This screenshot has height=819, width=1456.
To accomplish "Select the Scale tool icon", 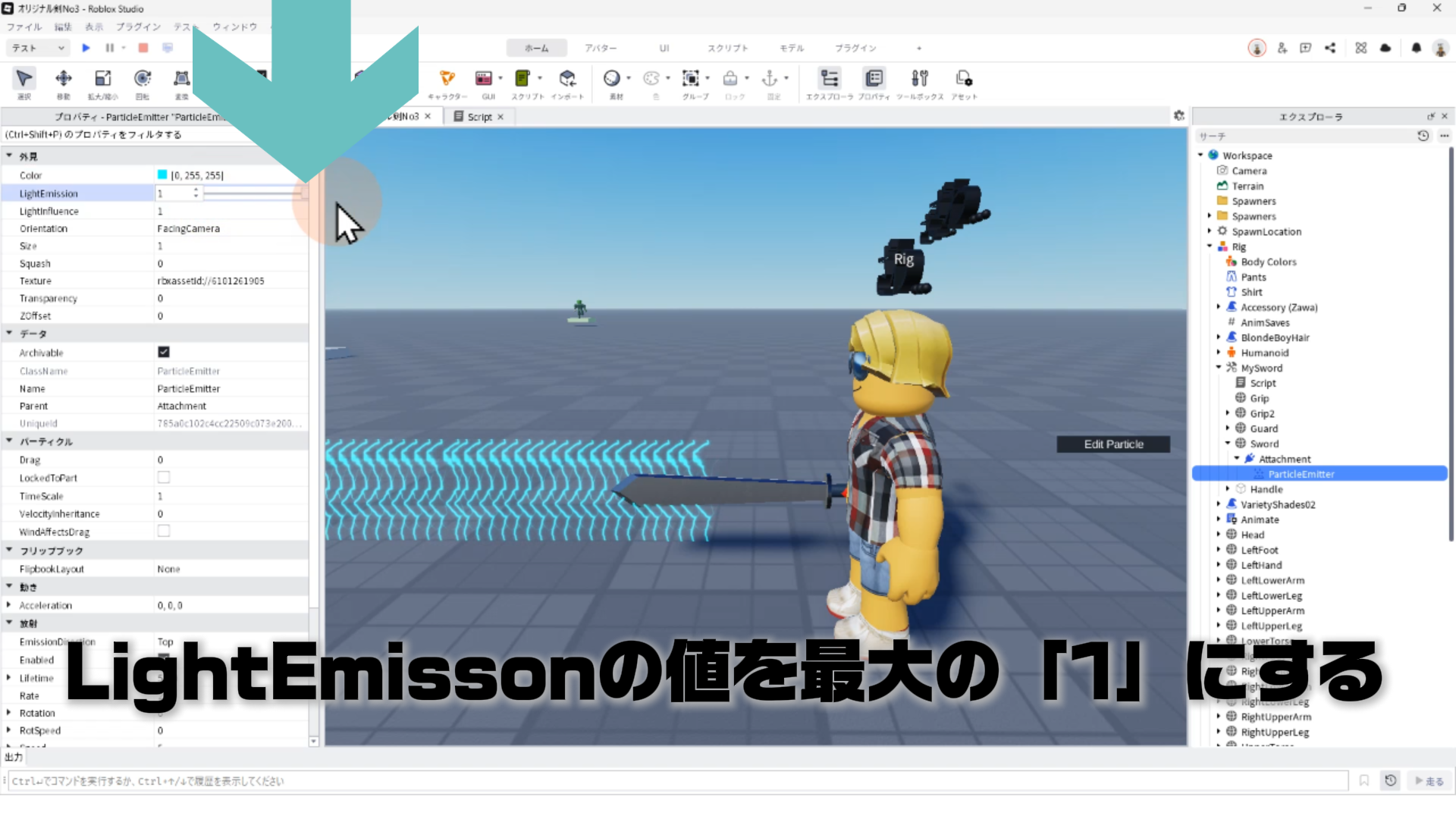I will coord(103,79).
